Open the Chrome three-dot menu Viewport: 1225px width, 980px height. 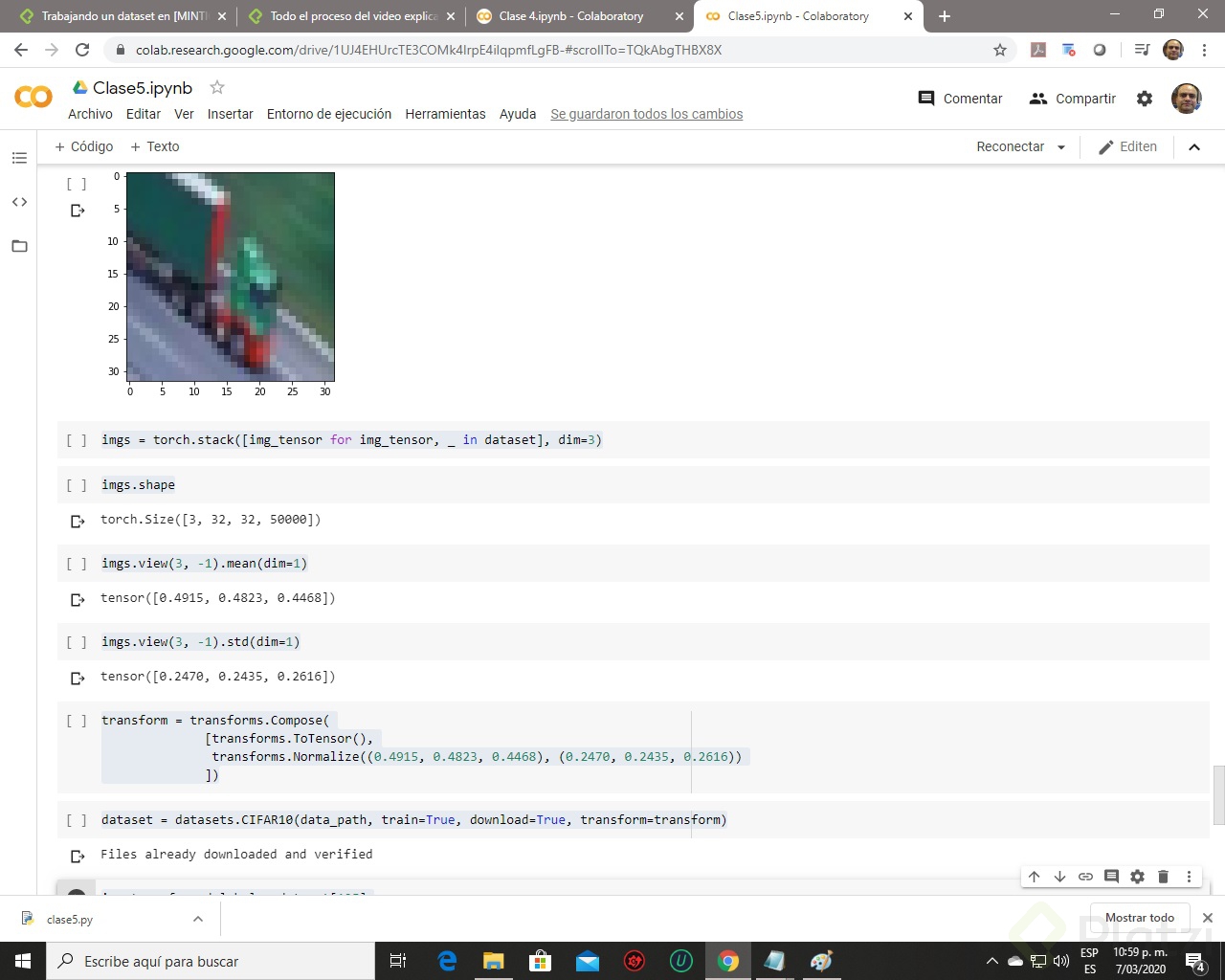1204,50
